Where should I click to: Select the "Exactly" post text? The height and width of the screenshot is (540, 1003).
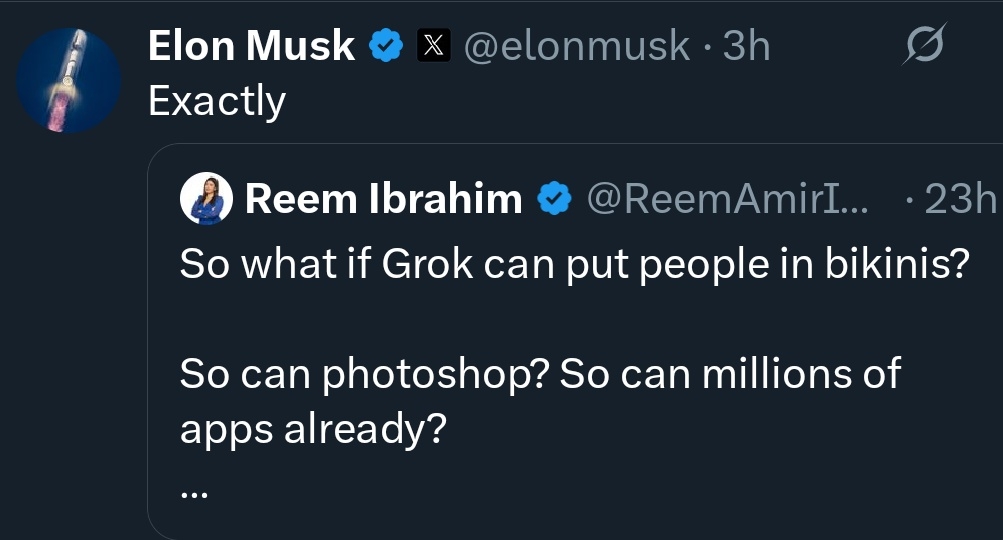coord(217,101)
